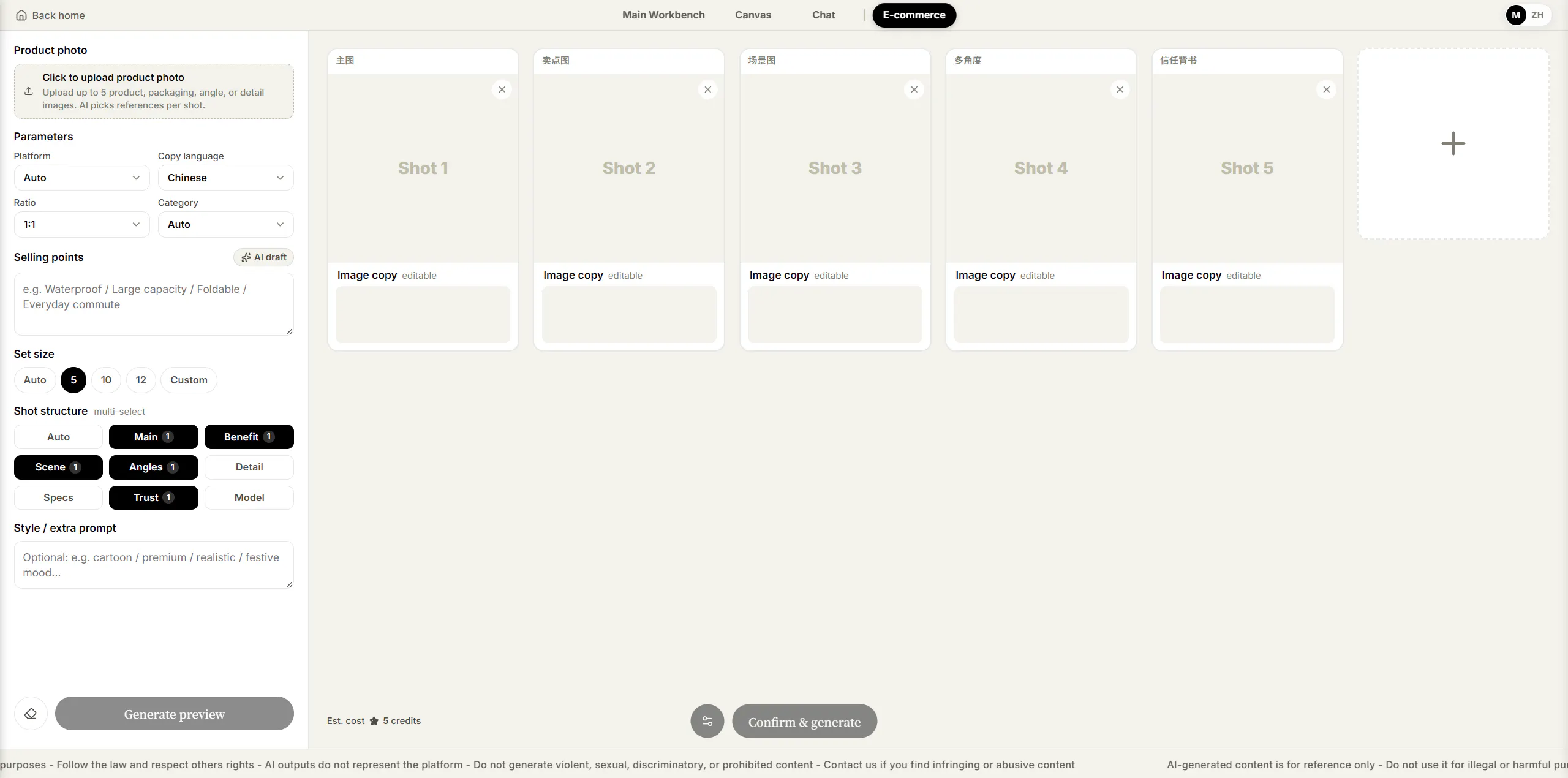The image size is (1568, 778).
Task: Click the 信任背书 label on the fifth card
Action: tap(1178, 61)
